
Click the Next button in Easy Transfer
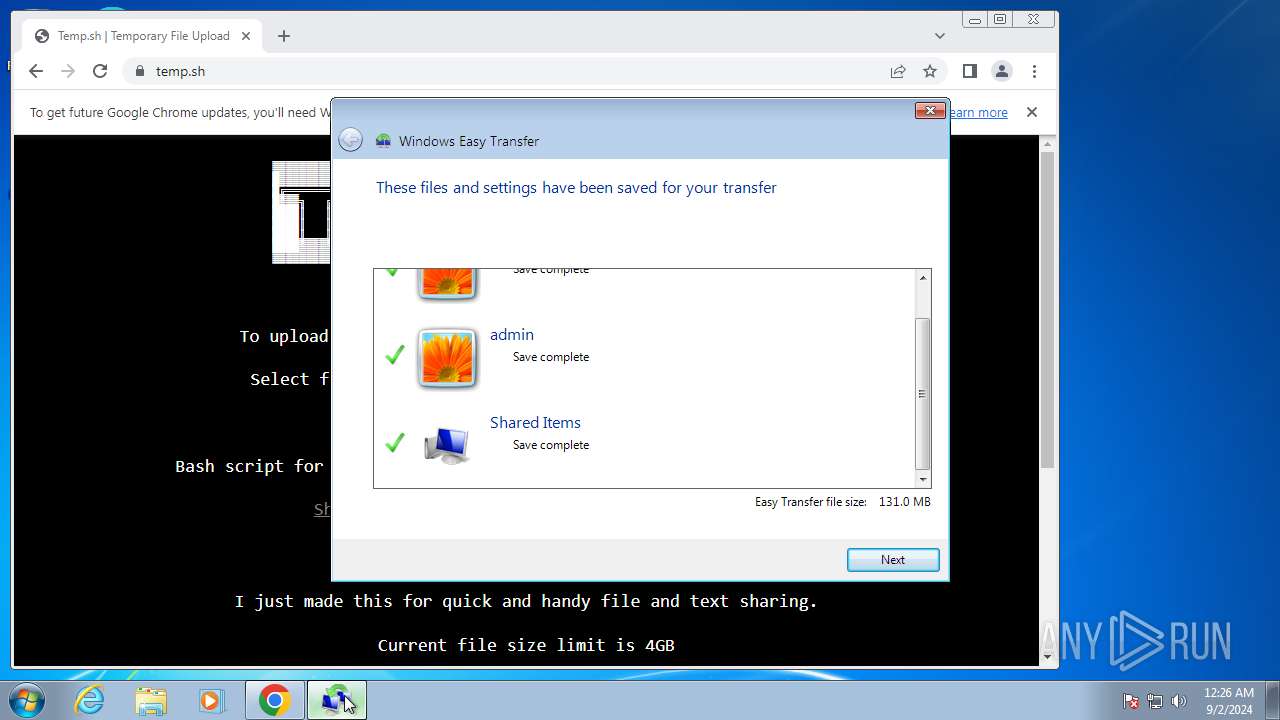[x=893, y=560]
